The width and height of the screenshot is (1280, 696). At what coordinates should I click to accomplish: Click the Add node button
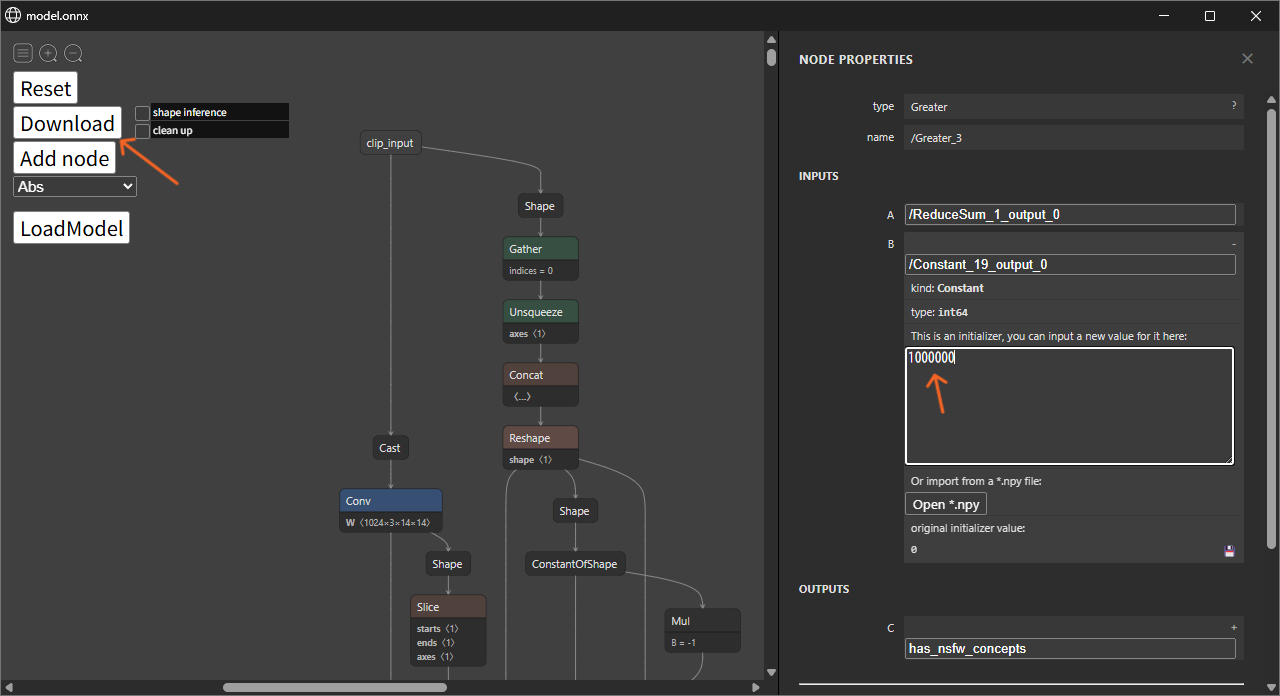(65, 158)
